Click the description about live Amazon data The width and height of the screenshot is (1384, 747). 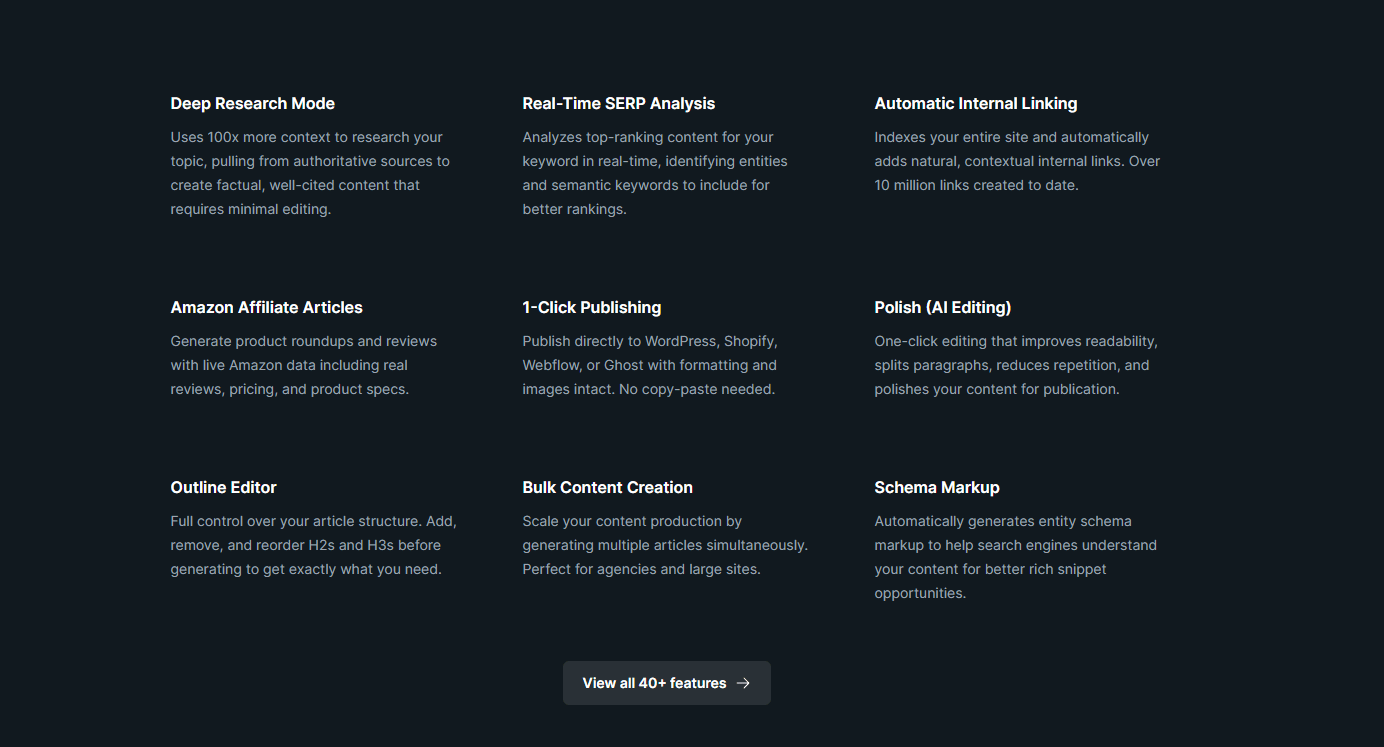tap(304, 365)
